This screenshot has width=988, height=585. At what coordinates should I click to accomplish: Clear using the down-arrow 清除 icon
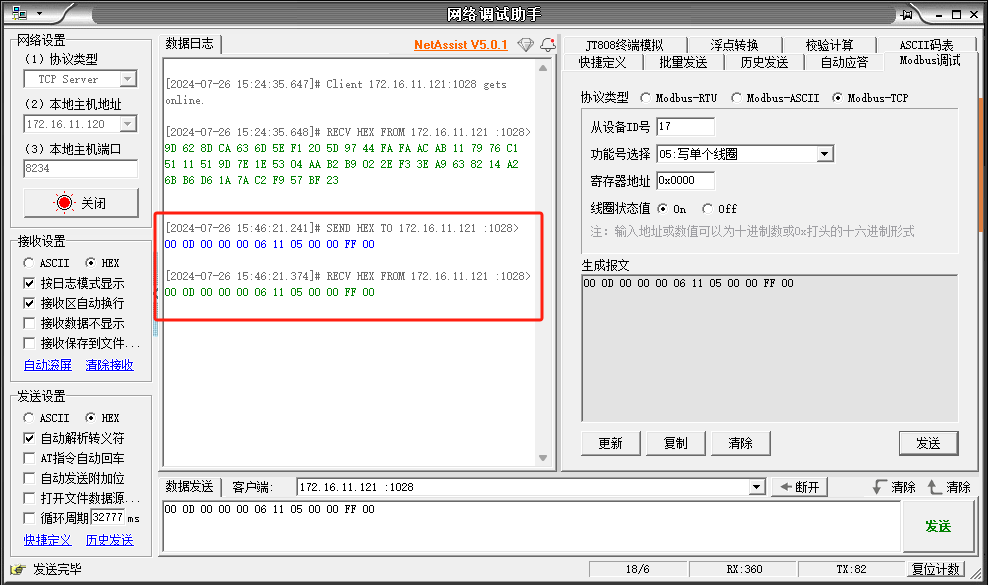pos(893,487)
